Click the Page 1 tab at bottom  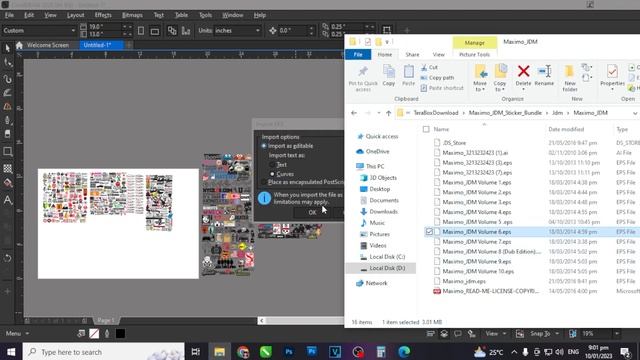106,320
